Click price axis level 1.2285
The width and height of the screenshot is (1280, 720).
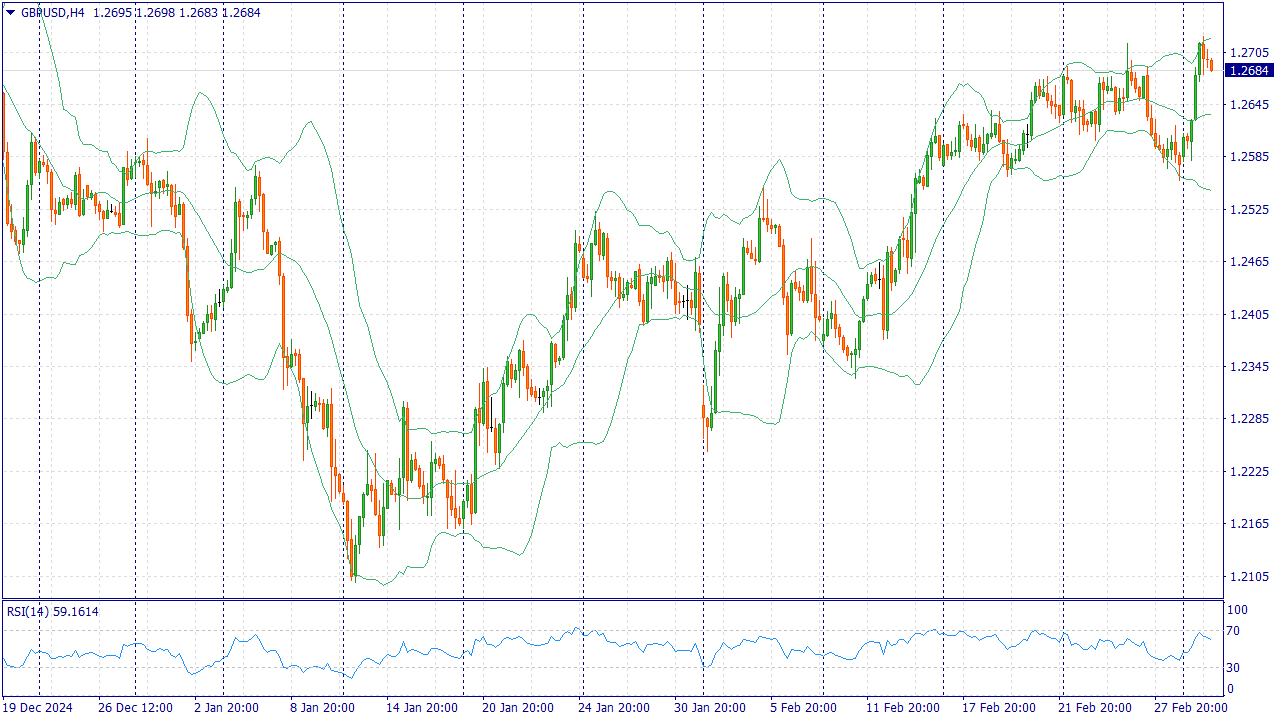click(x=1248, y=419)
